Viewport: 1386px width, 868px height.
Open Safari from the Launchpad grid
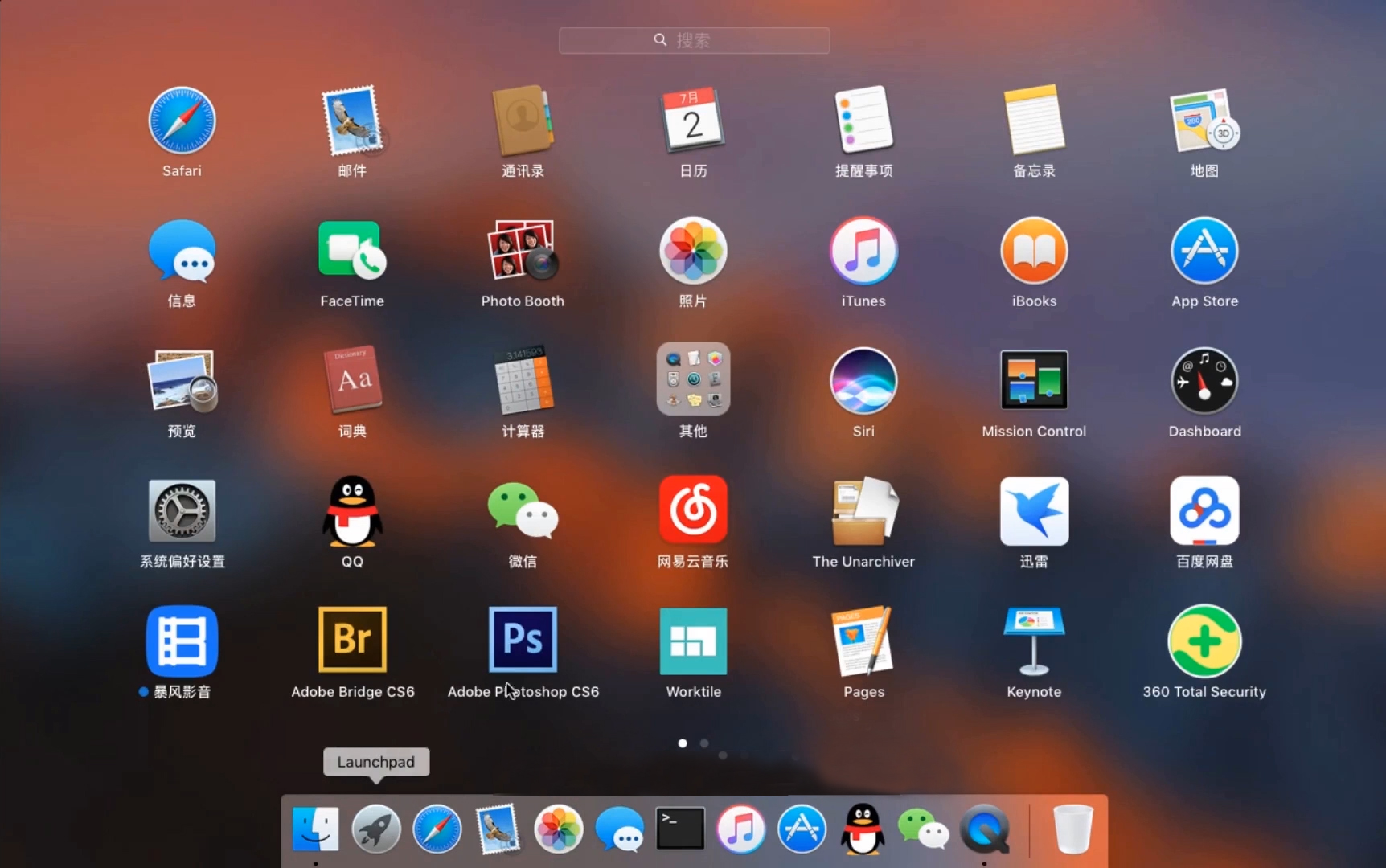click(182, 121)
